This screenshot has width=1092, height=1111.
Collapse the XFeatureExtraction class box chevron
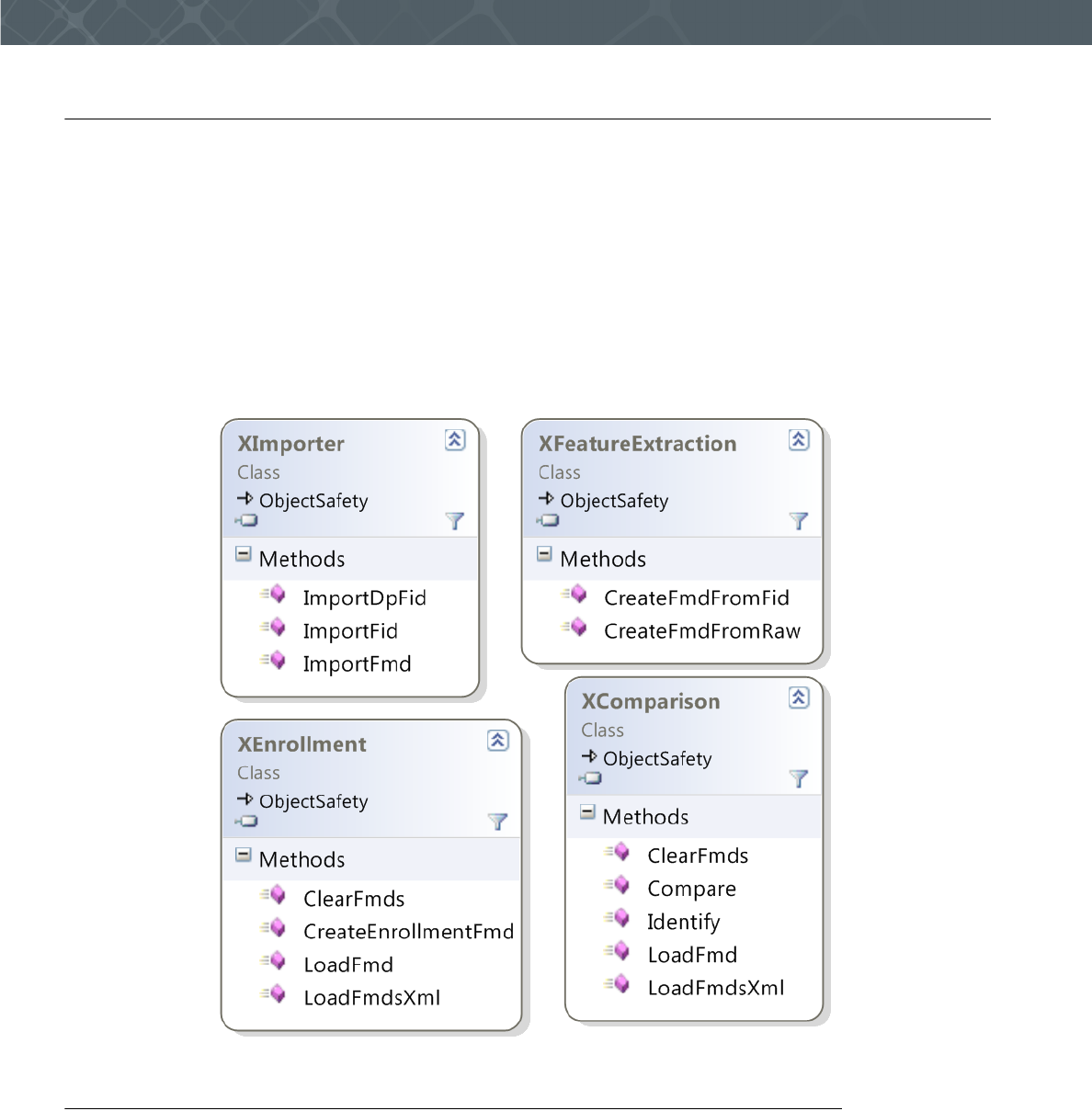799,439
